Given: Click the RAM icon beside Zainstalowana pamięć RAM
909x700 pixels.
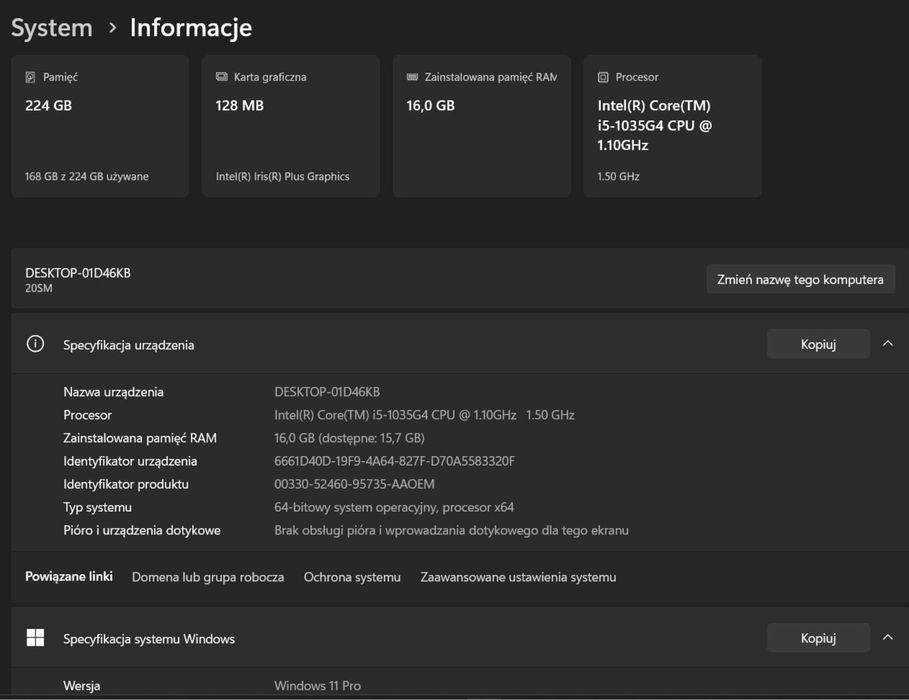Looking at the screenshot, I should (412, 77).
